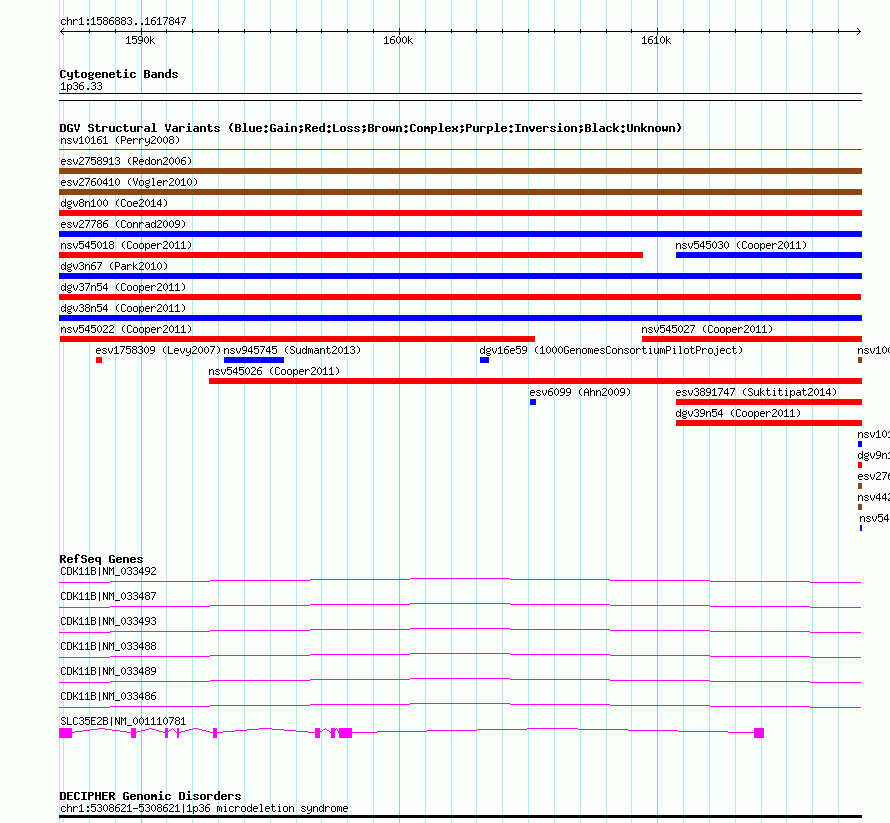The width and height of the screenshot is (890, 823).
Task: Click the DGV Structural Variants track title
Action: [x=371, y=128]
